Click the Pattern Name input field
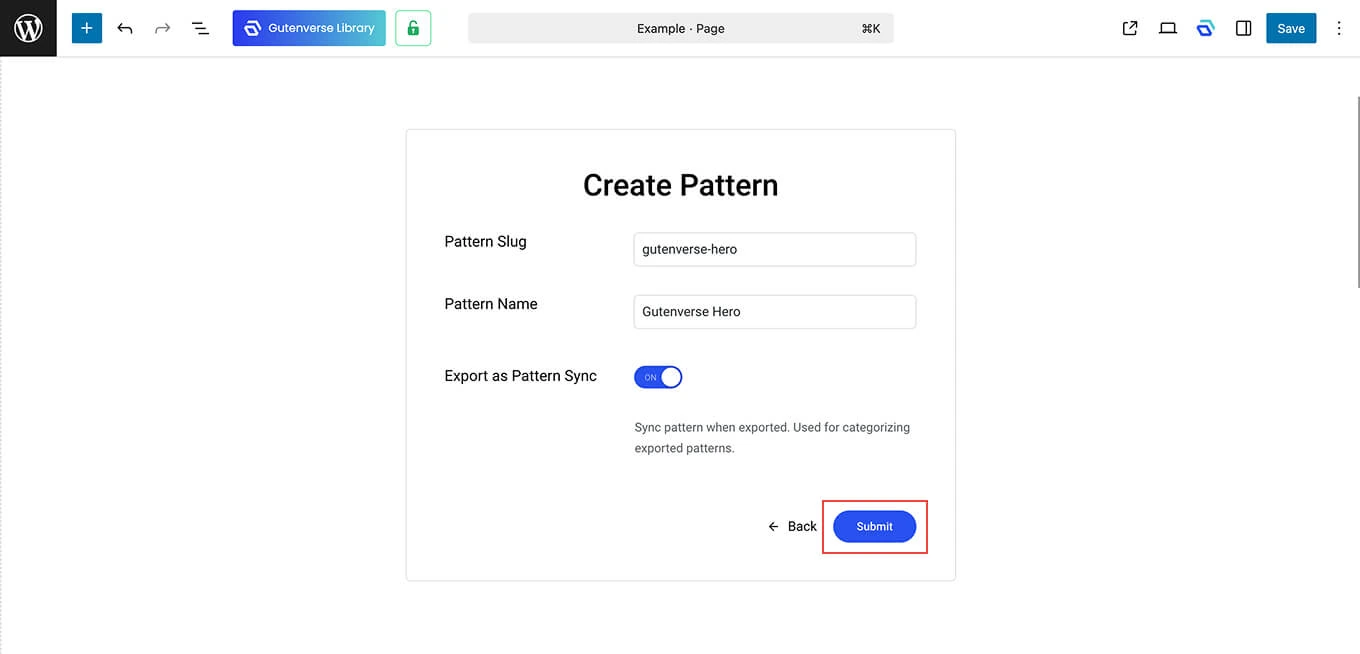Image resolution: width=1360 pixels, height=654 pixels. pyautogui.click(x=774, y=311)
